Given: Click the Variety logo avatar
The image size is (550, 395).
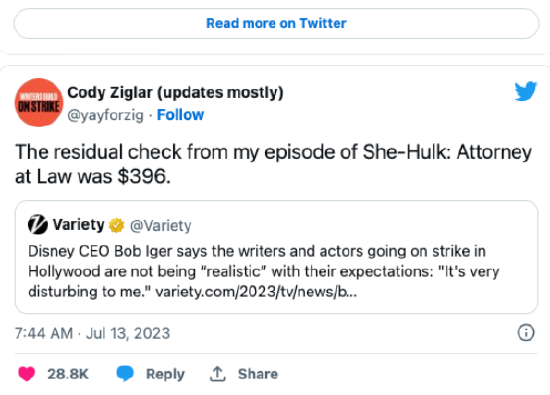Looking at the screenshot, I should pyautogui.click(x=38, y=225).
